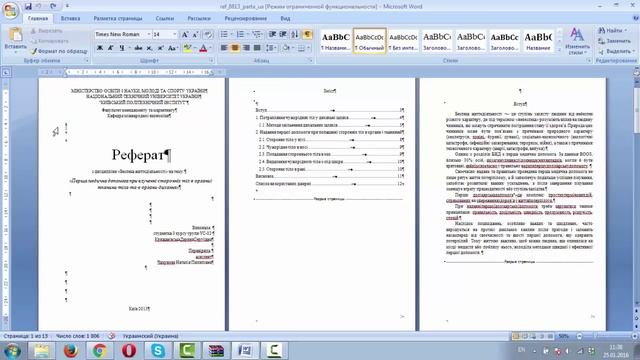Open the Times New Roman font dropdown
The height and width of the screenshot is (360, 640).
click(x=149, y=34)
